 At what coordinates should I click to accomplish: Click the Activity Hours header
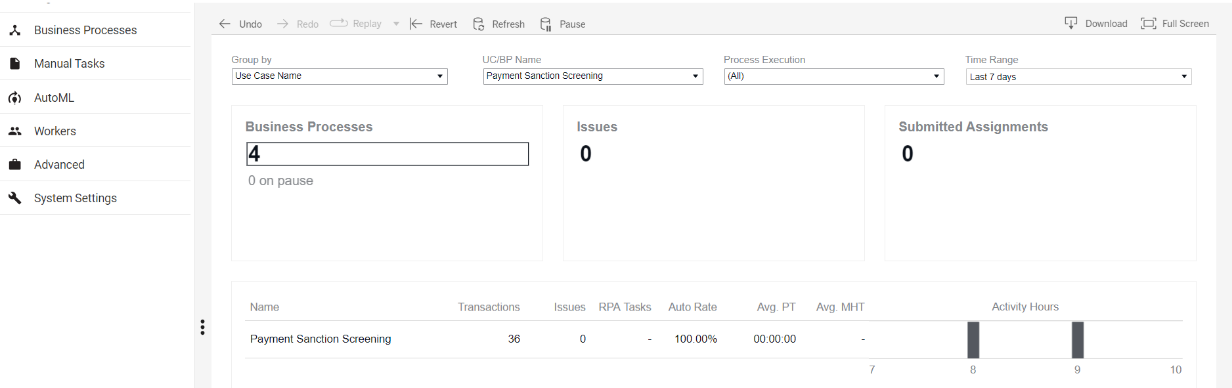[x=1025, y=307]
